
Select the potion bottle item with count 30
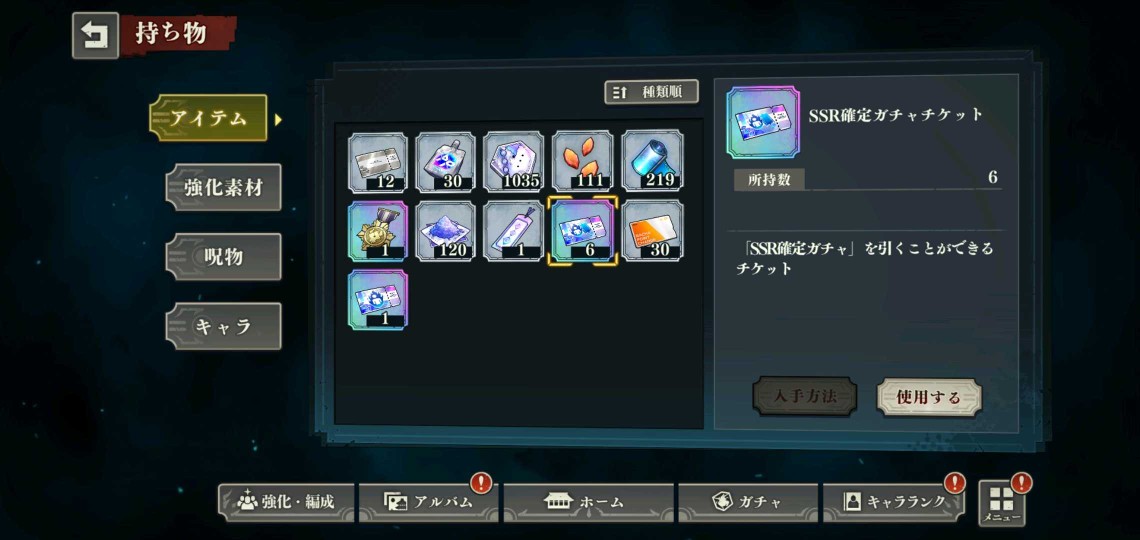446,161
